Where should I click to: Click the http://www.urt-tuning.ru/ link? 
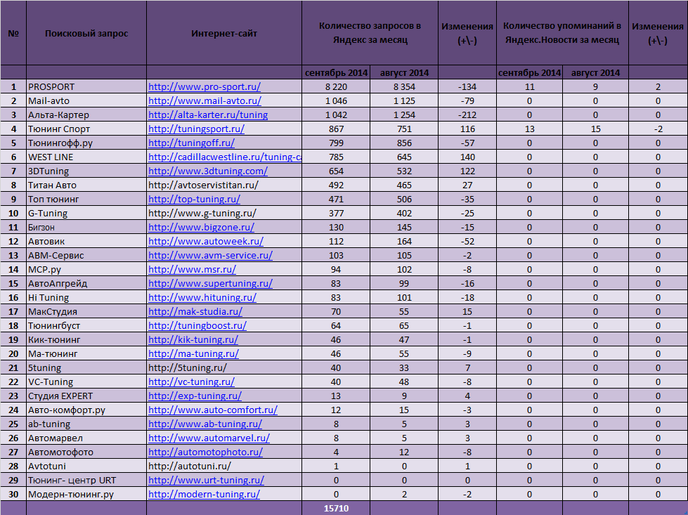point(206,480)
